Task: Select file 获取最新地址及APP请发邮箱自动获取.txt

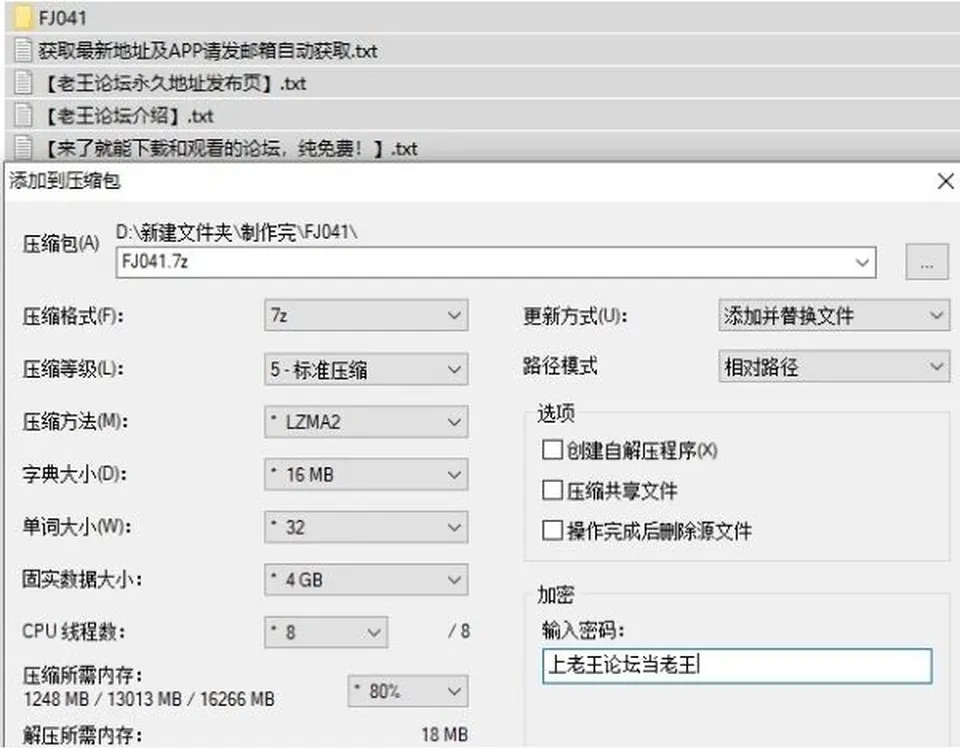Action: click(208, 50)
